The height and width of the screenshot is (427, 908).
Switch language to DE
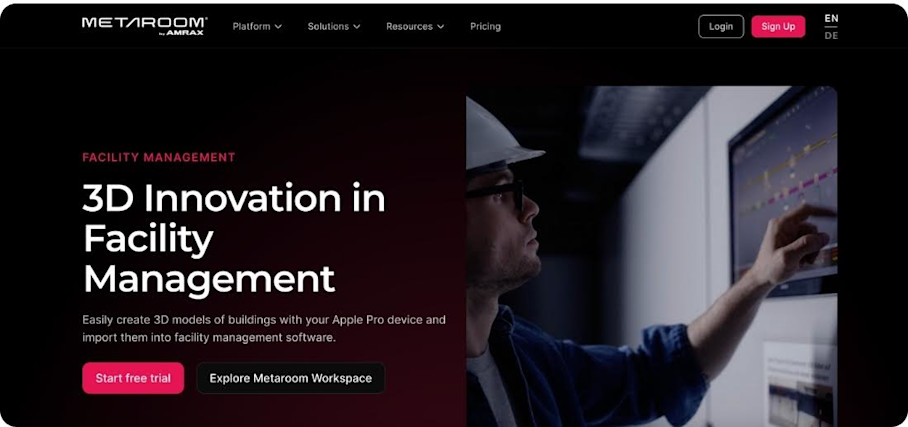[x=831, y=35]
